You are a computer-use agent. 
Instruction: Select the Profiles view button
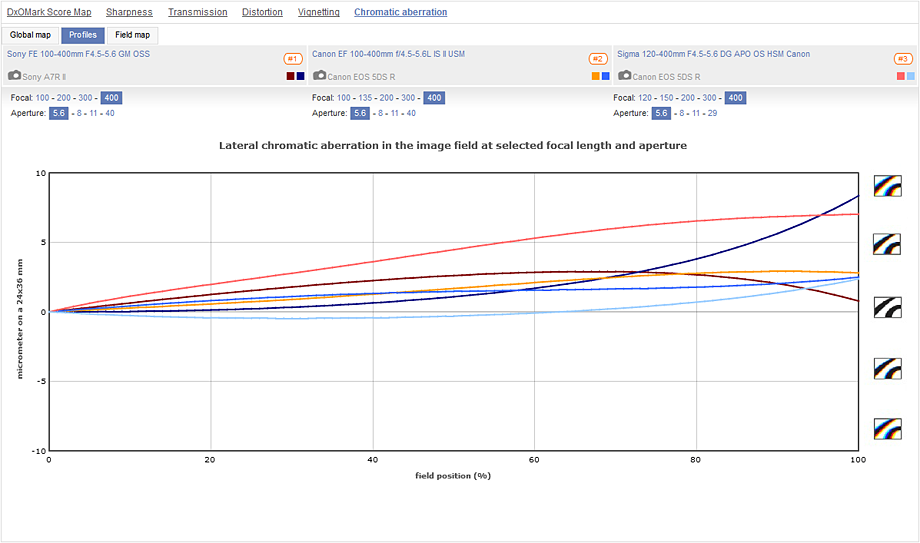(83, 35)
